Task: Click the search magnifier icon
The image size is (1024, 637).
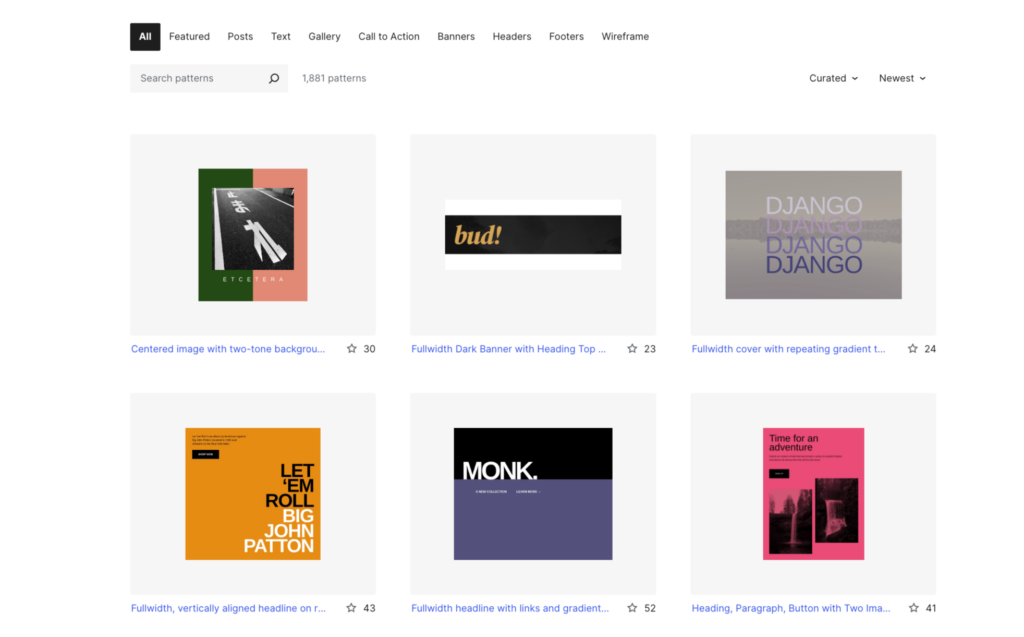Action: click(273, 78)
